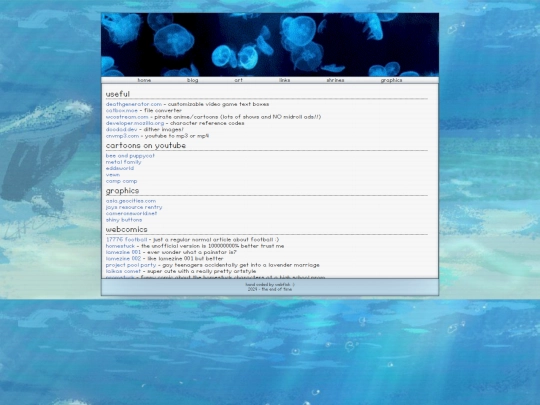Click the vewn link
The height and width of the screenshot is (405, 540).
click(113, 175)
